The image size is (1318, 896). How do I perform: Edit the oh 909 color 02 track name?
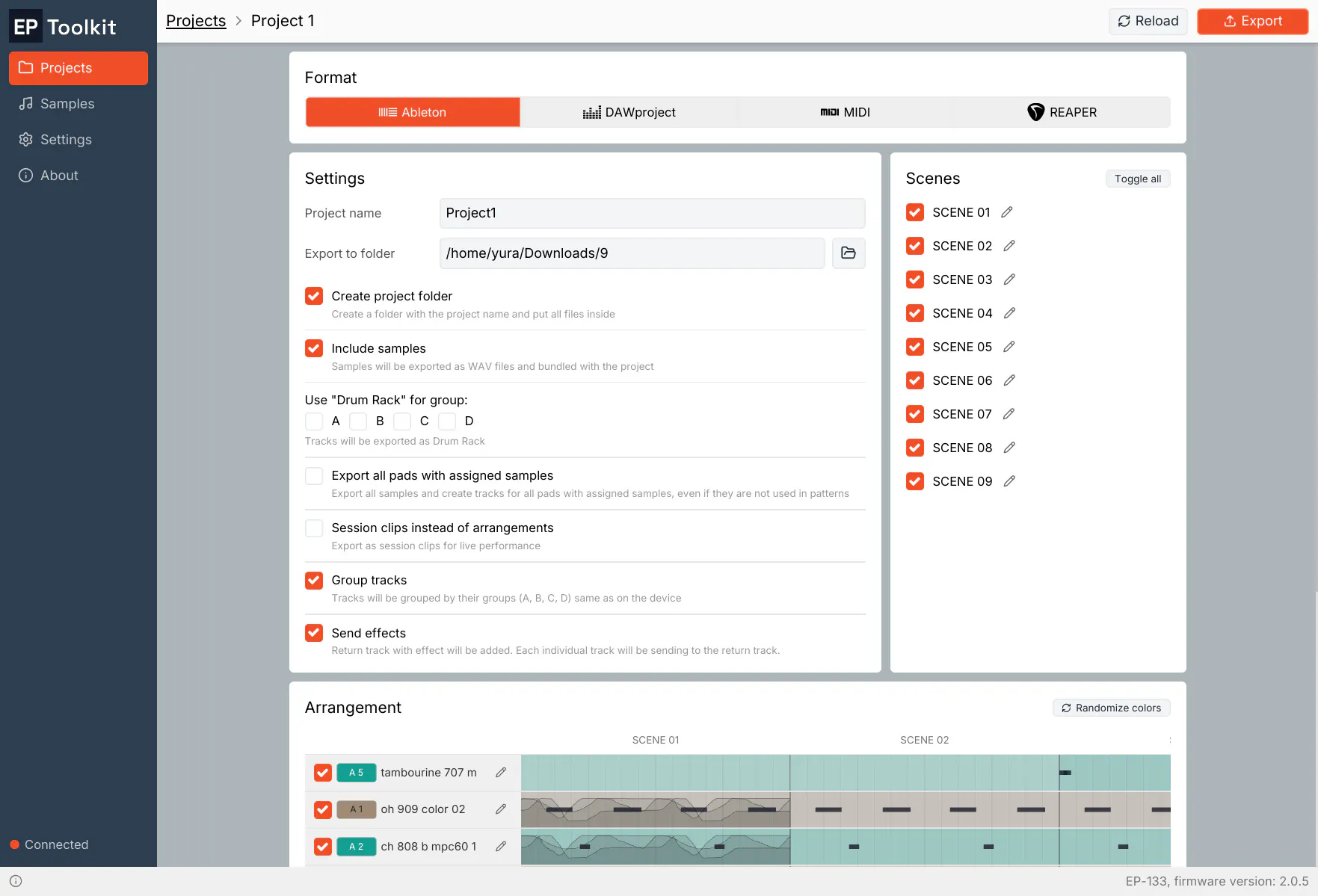(501, 809)
